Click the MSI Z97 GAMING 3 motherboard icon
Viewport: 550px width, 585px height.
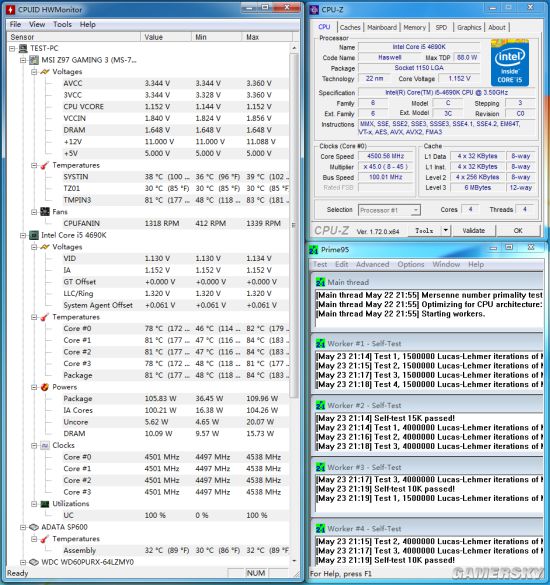coord(34,60)
